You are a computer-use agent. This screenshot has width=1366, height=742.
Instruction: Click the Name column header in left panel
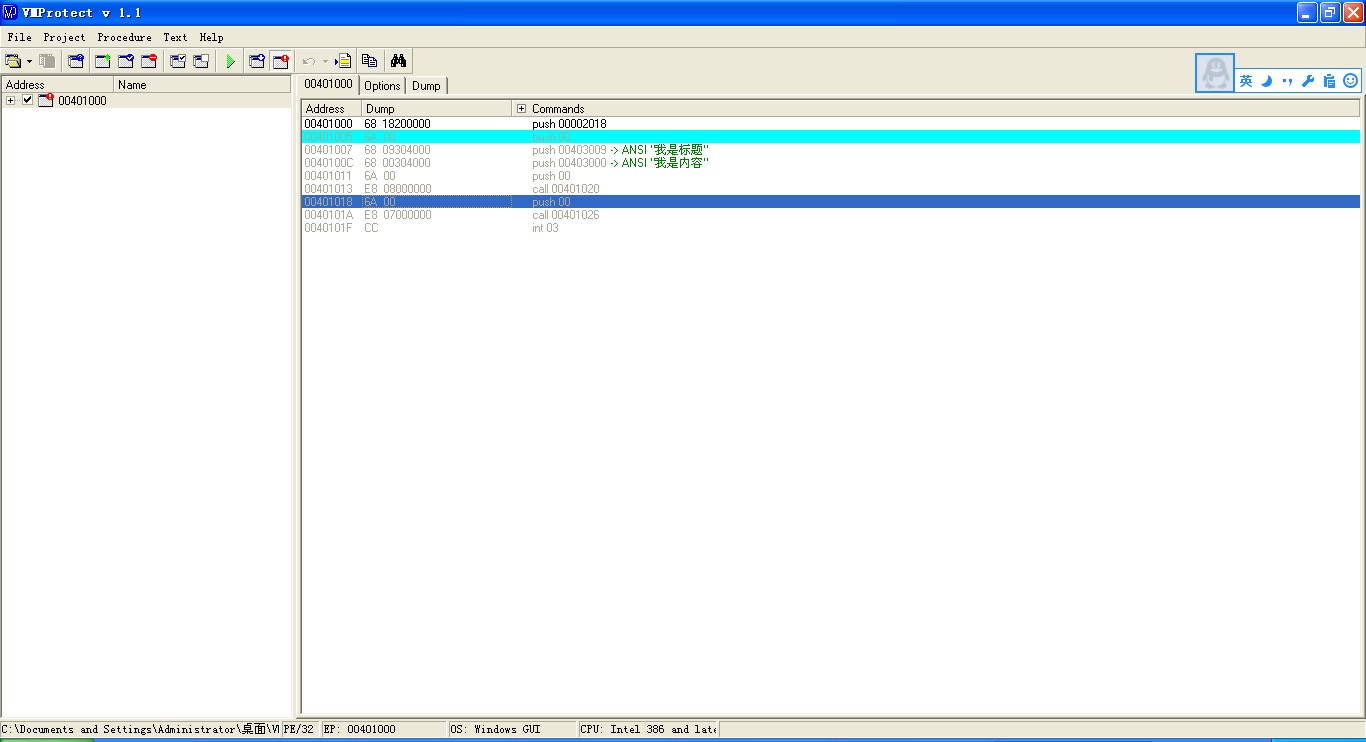click(x=203, y=85)
